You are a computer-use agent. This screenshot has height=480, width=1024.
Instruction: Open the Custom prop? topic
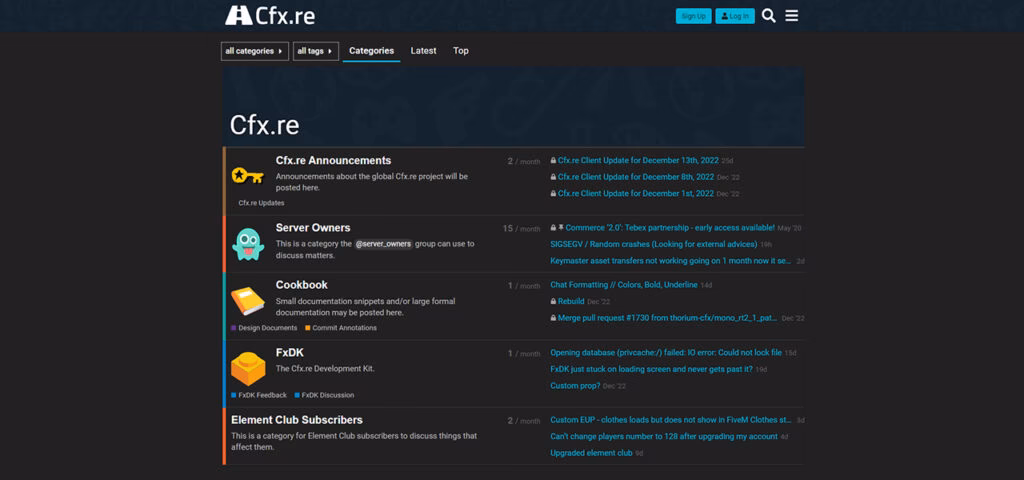click(575, 386)
